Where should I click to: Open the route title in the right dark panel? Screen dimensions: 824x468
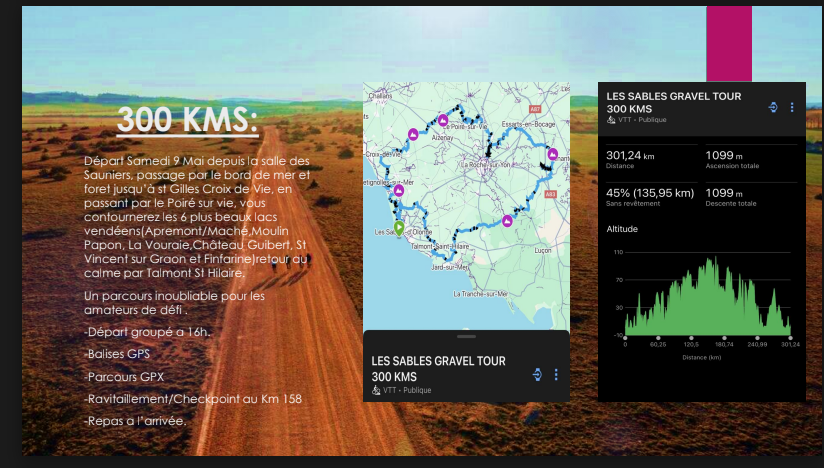[674, 102]
